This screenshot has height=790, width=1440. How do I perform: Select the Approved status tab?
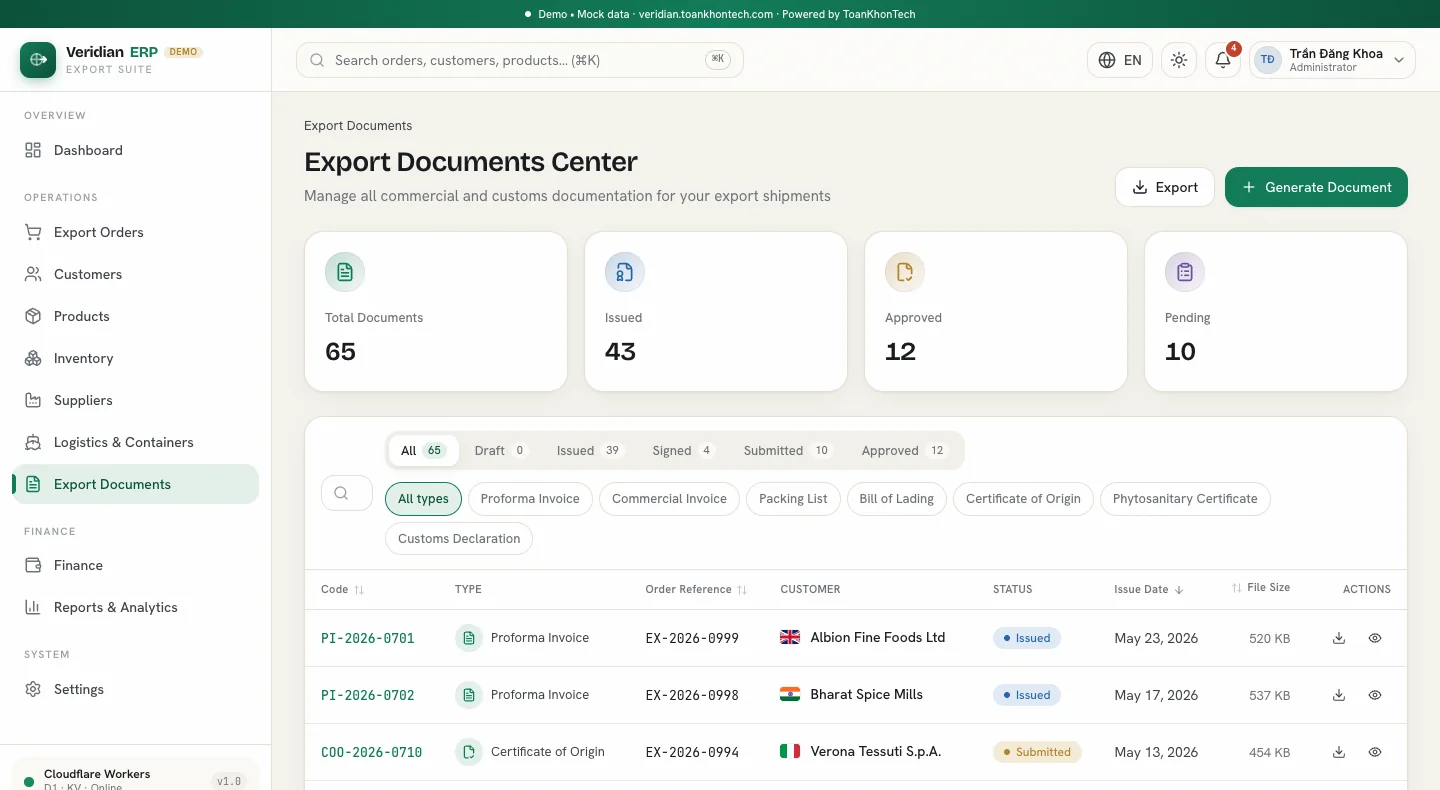point(904,450)
